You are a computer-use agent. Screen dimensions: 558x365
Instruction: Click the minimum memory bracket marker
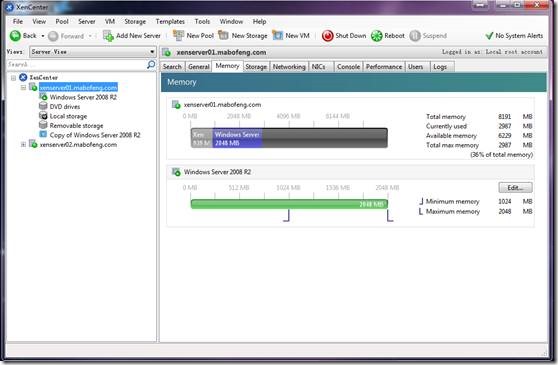pos(287,216)
